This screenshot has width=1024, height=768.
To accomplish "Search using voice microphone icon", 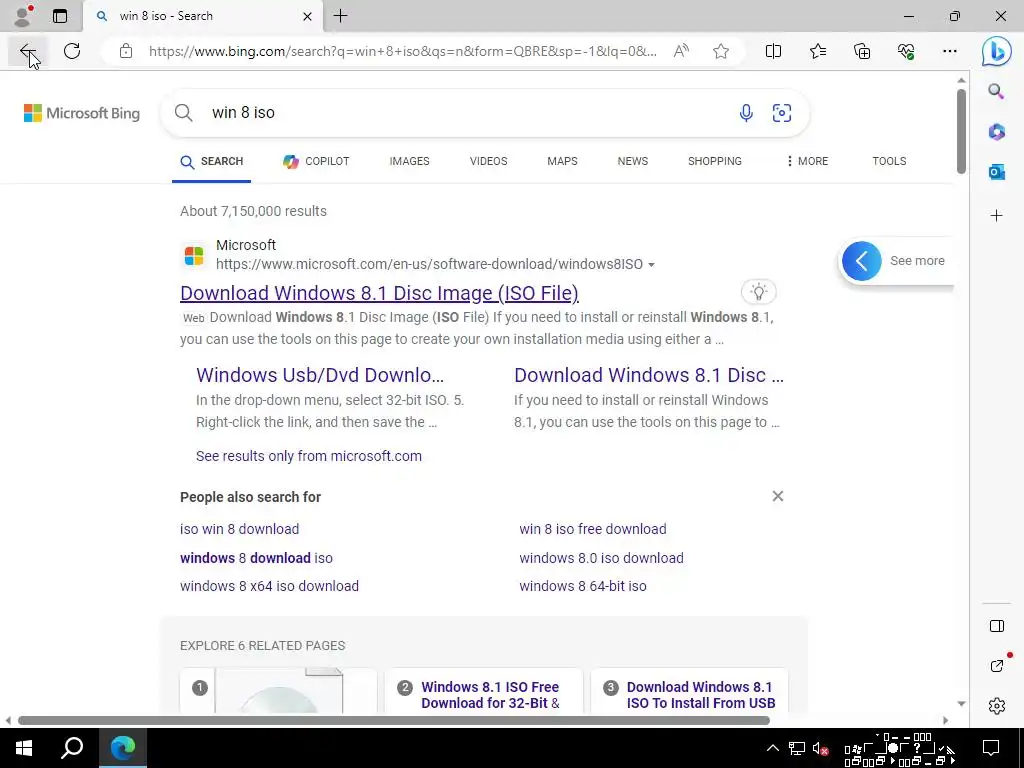I will [746, 113].
